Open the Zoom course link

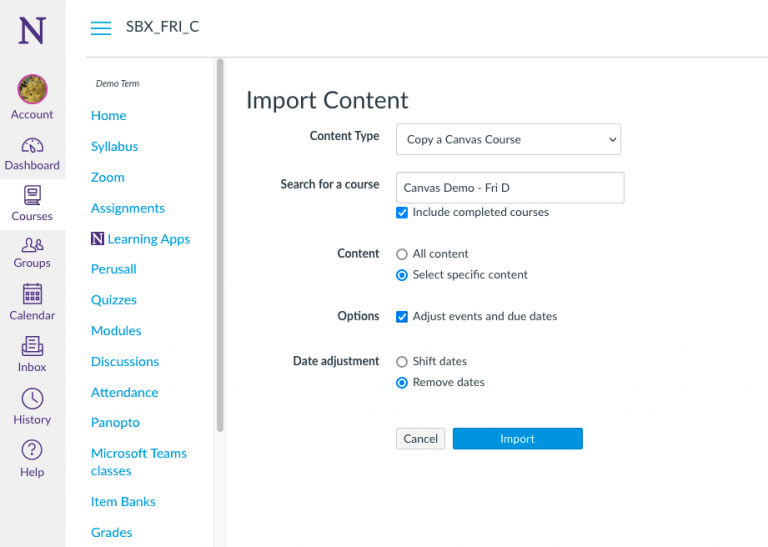pyautogui.click(x=108, y=177)
